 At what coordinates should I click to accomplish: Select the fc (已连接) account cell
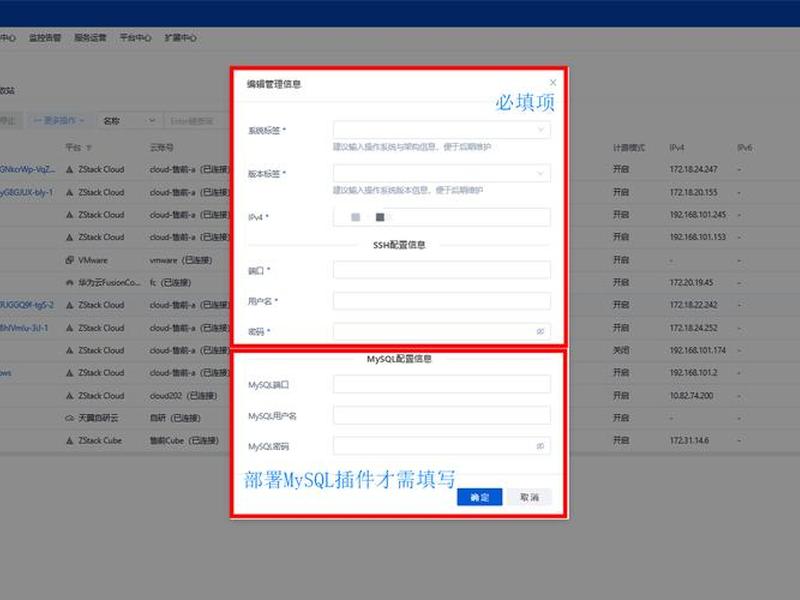click(170, 282)
